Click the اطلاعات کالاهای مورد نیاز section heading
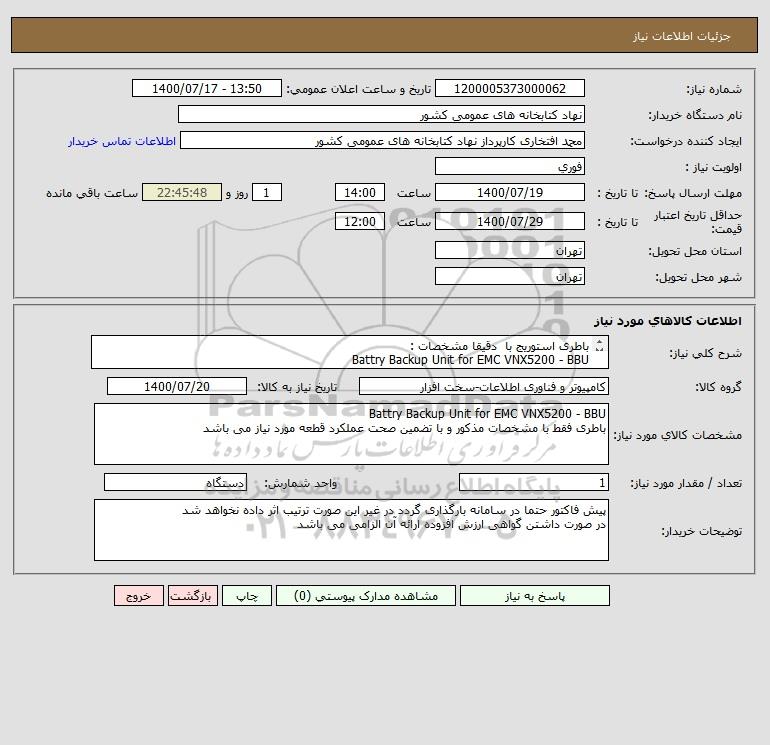The width and height of the screenshot is (770, 745). click(x=668, y=321)
